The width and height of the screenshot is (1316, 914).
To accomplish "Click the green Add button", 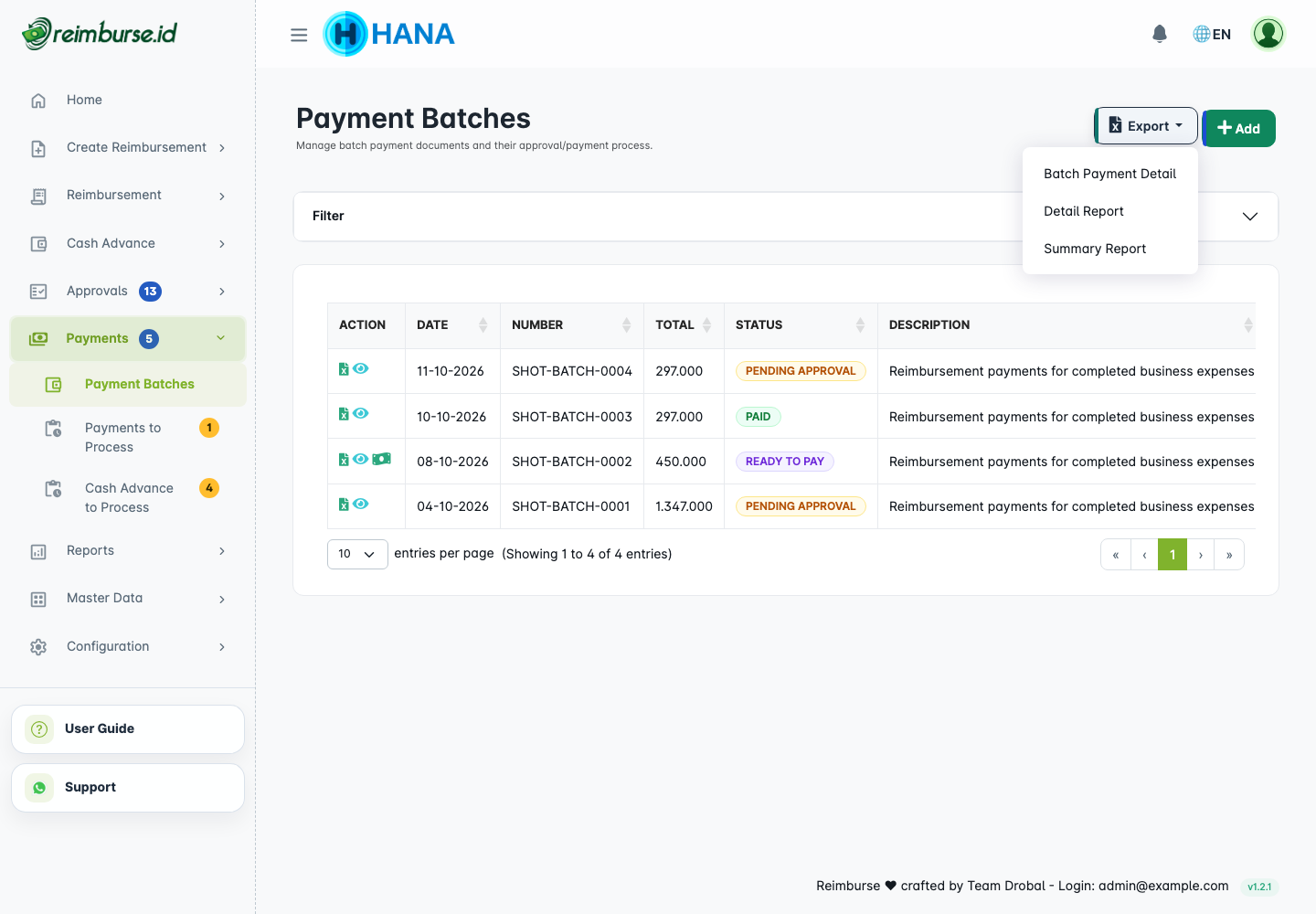I will (1239, 128).
